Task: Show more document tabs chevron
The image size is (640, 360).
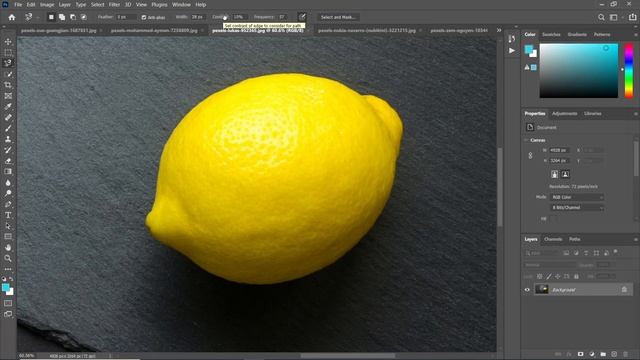Action: [x=499, y=30]
